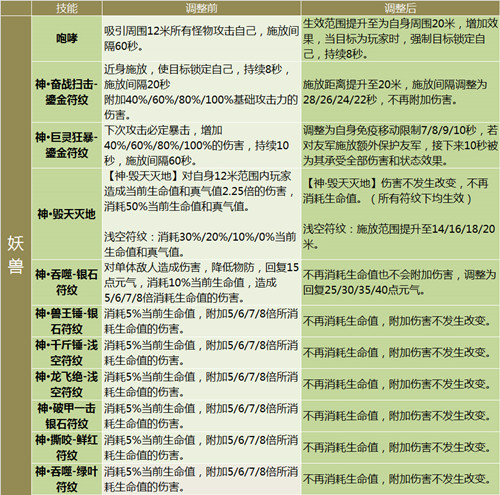Image resolution: width=500 pixels, height=495 pixels.
Task: Click the 生效范围提升至为自身周围20米 cell
Action: click(400, 38)
